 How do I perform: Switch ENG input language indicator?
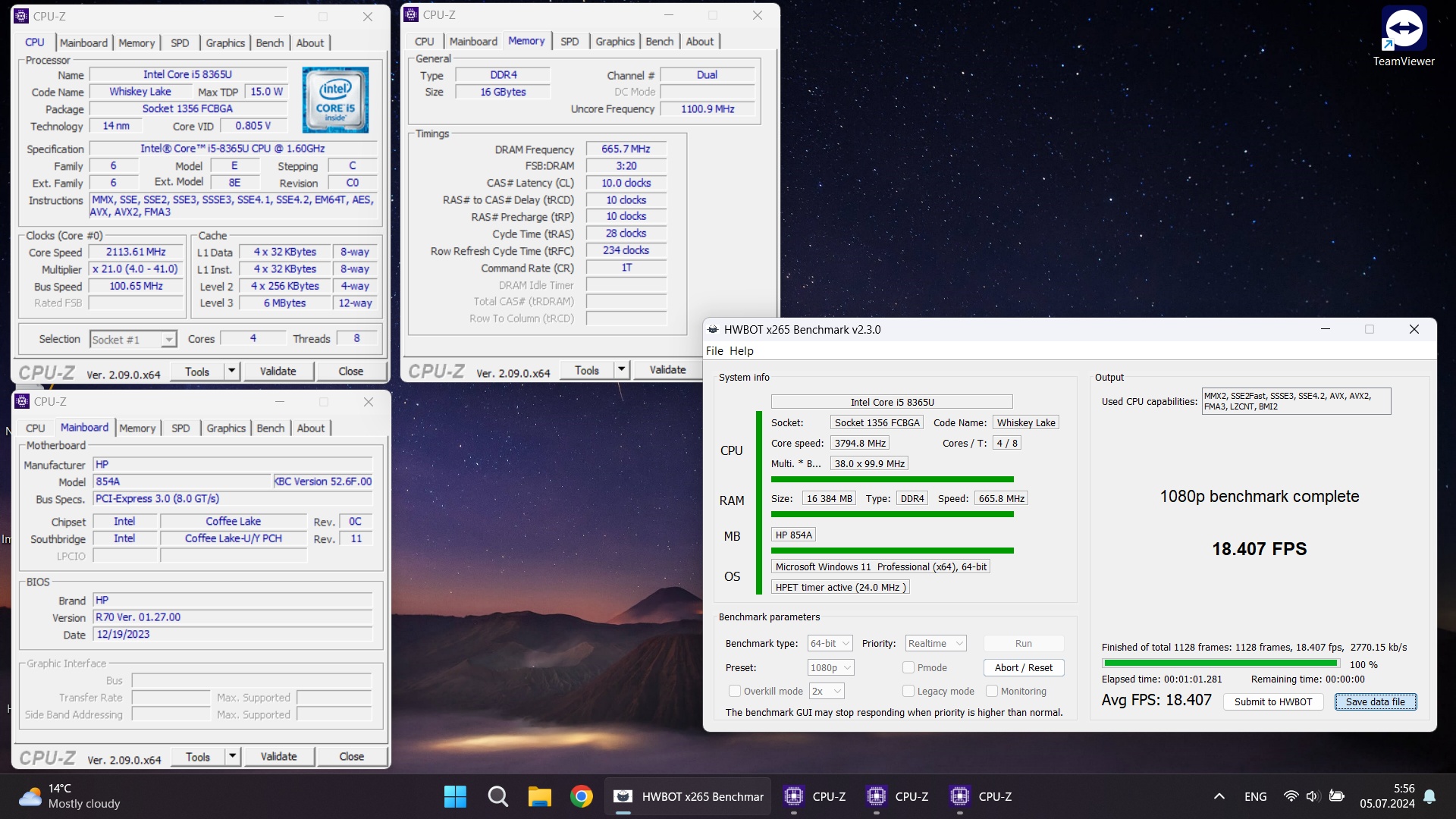[1255, 796]
